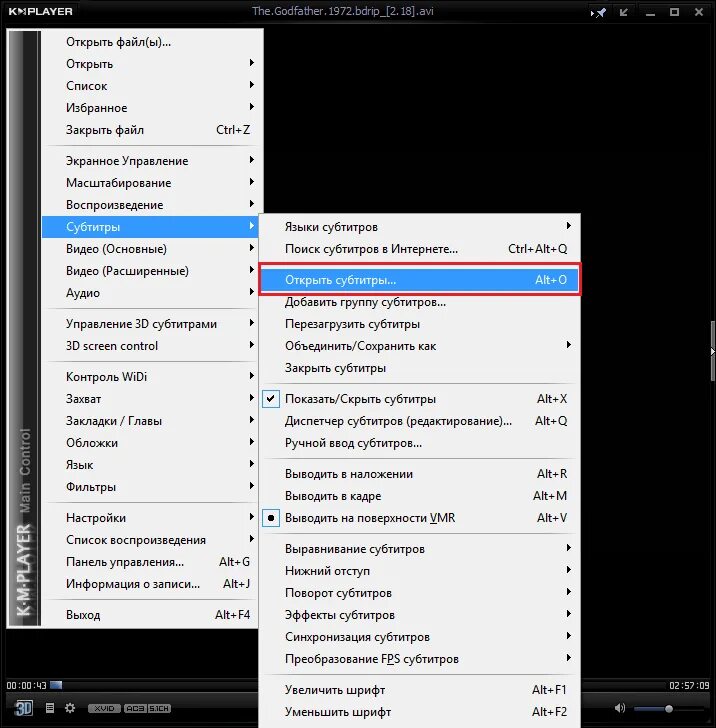
Task: Toggle the always-on-top pin icon
Action: pyautogui.click(x=599, y=13)
